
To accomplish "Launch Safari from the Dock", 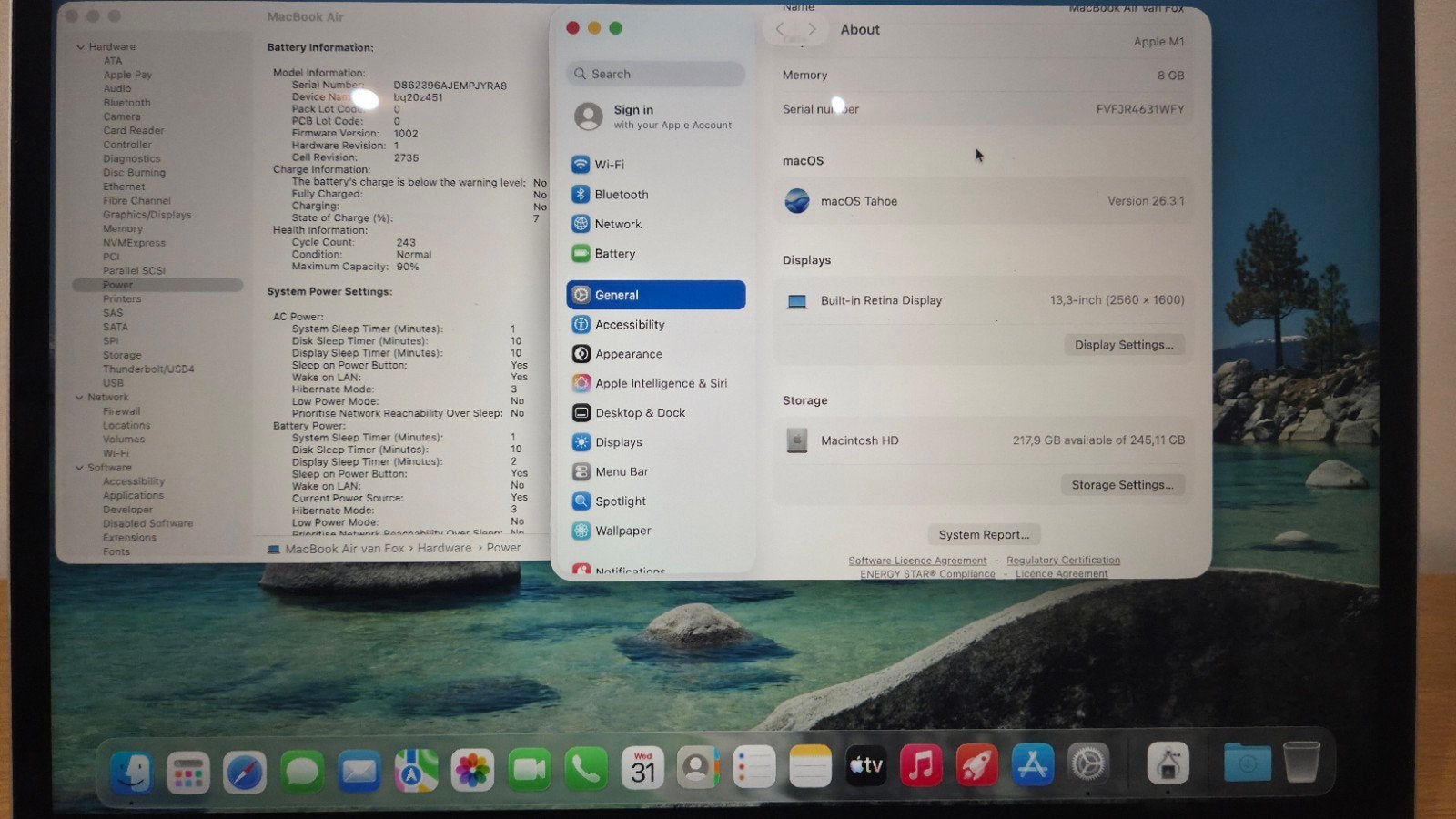I will pos(245,772).
